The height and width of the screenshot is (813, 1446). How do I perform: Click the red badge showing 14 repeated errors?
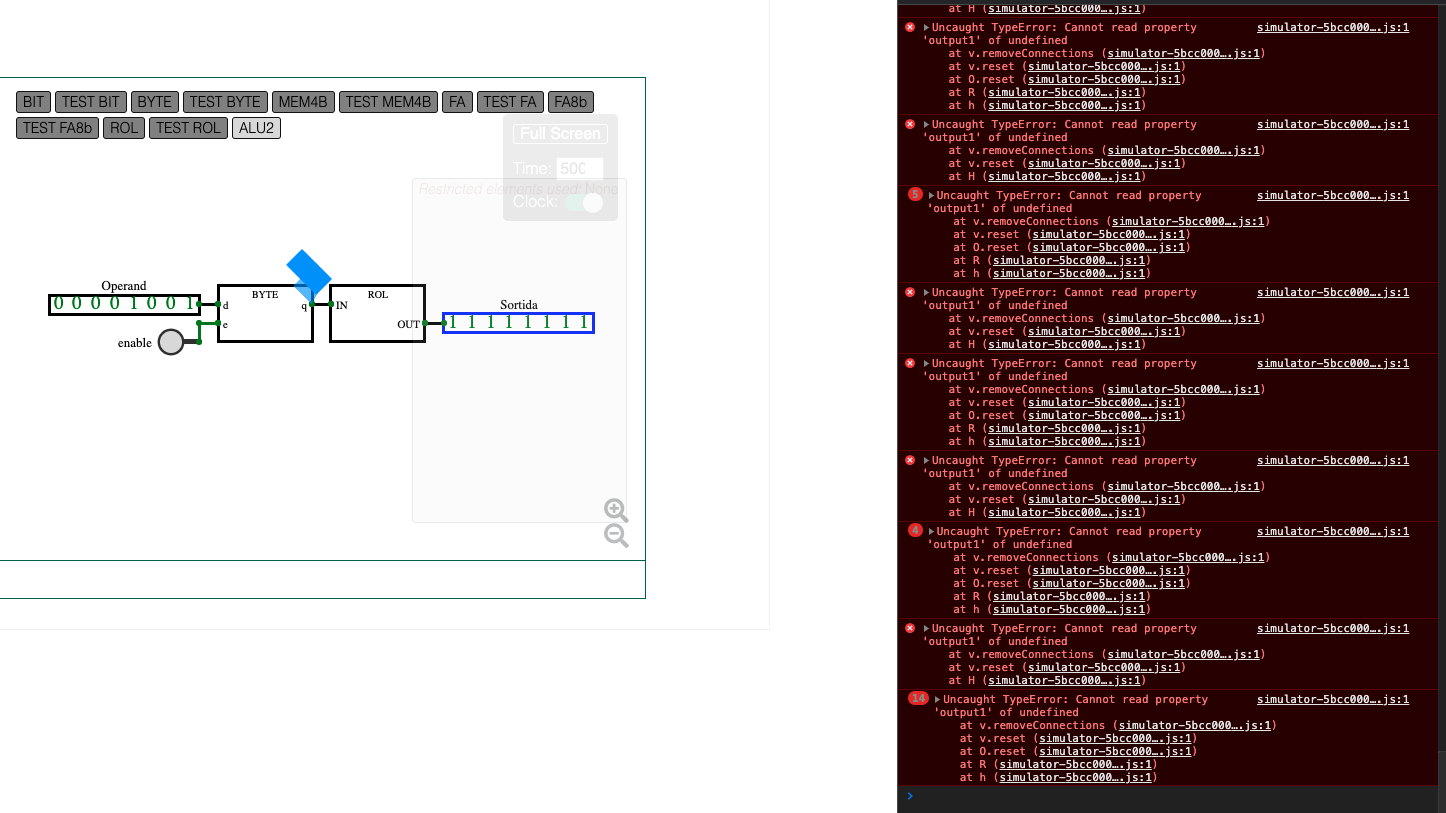[x=917, y=698]
